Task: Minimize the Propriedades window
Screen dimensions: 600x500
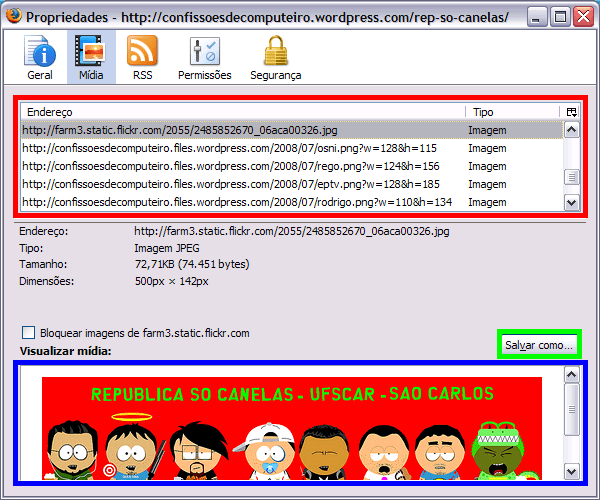Action: pos(536,17)
